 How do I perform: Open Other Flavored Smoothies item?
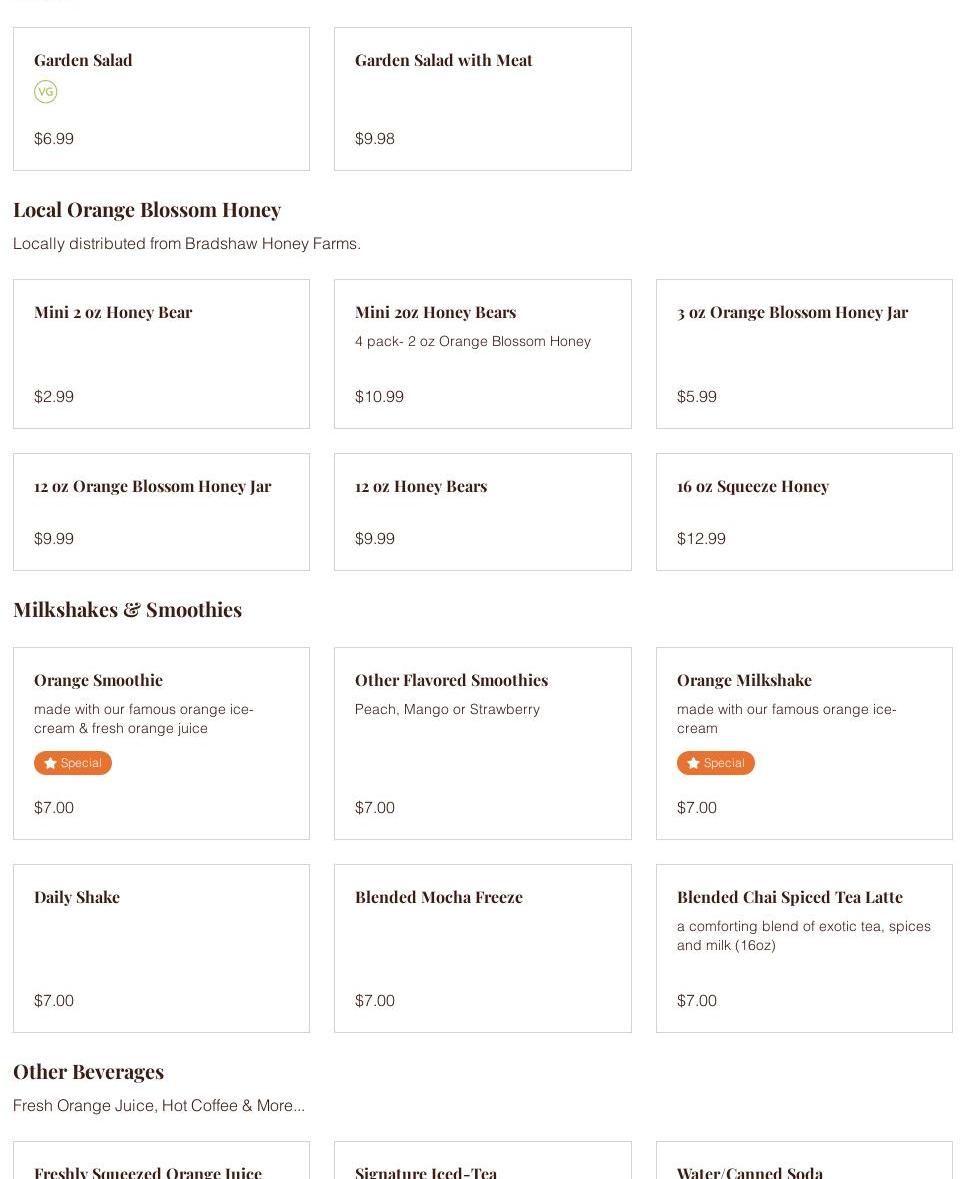point(482,742)
